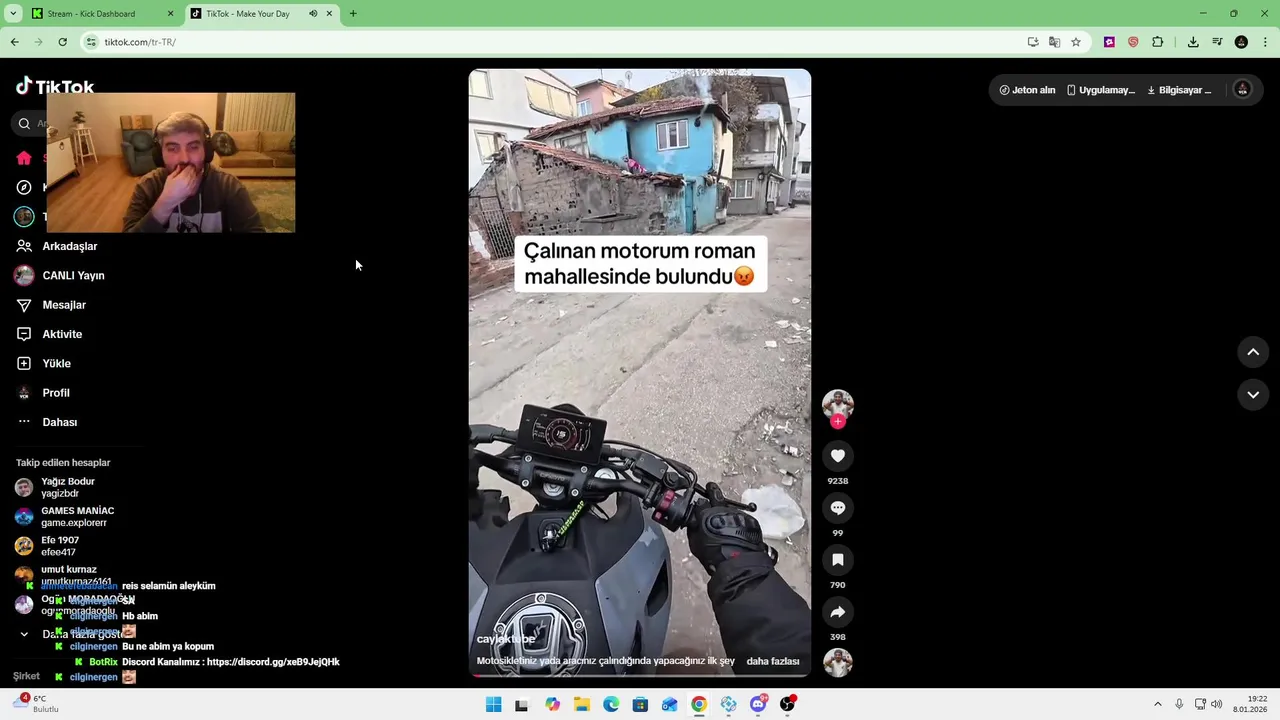Open the sound disc thumbnail below share
This screenshot has height=720, width=1280.
click(838, 663)
